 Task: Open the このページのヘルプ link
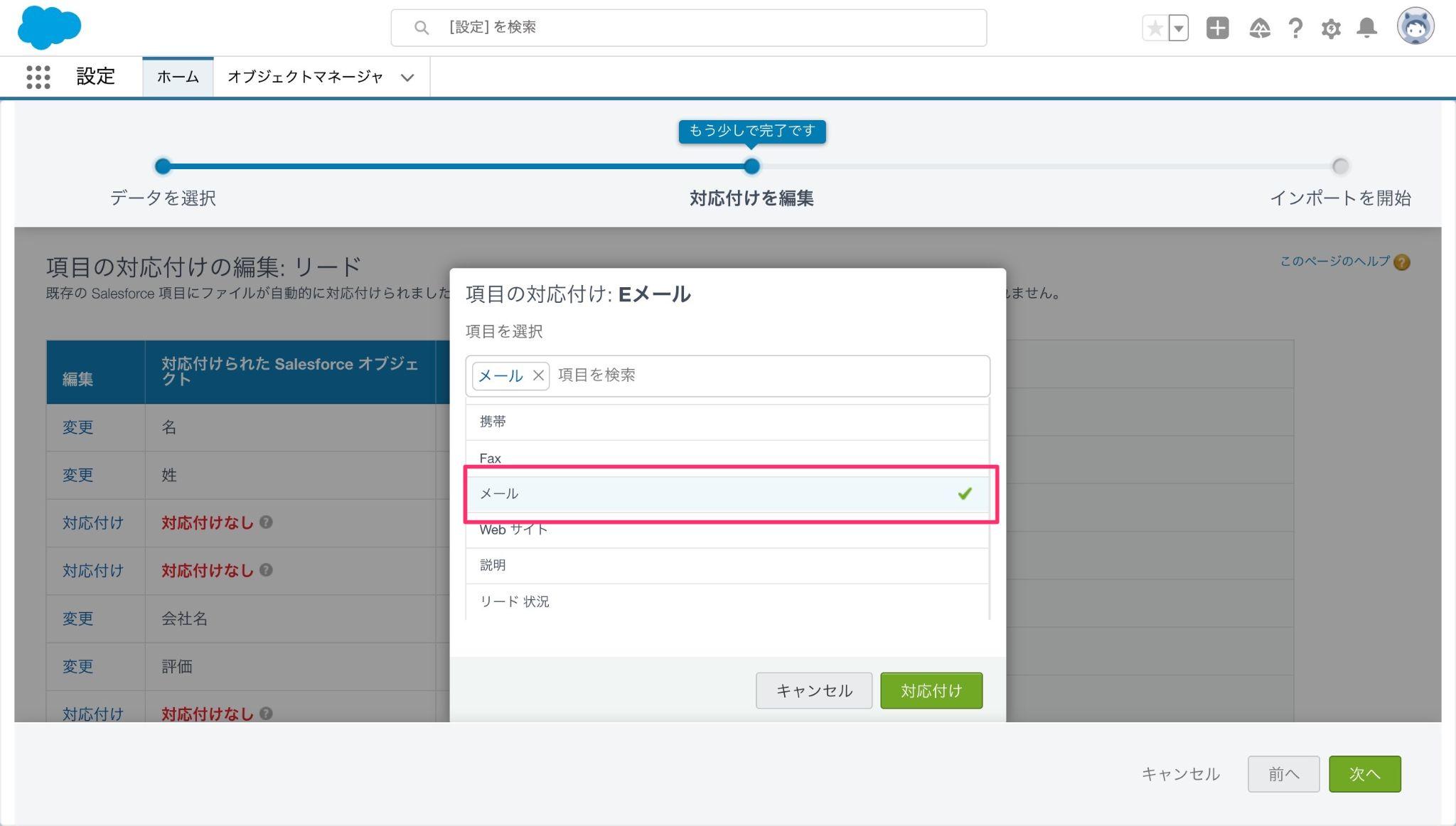pyautogui.click(x=1334, y=261)
